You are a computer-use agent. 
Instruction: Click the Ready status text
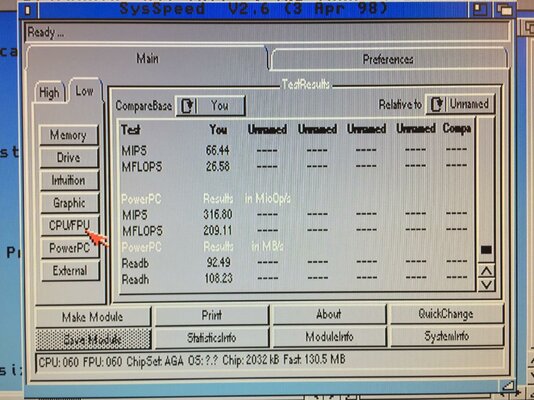click(46, 32)
